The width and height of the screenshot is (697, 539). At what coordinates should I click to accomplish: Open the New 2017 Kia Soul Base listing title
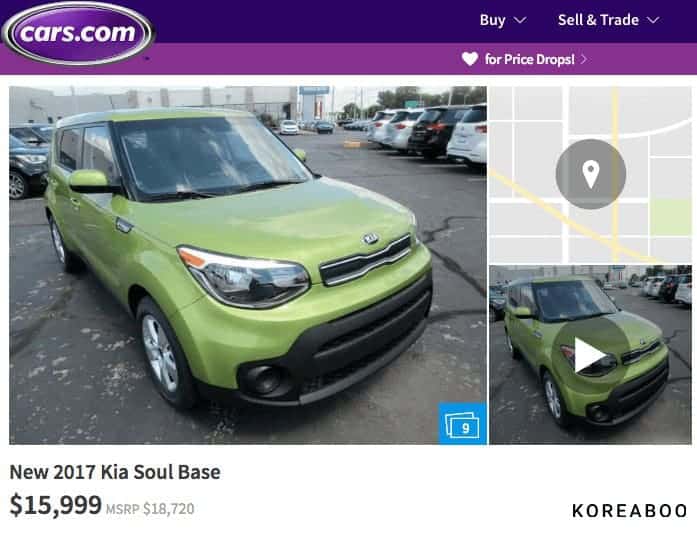point(115,472)
